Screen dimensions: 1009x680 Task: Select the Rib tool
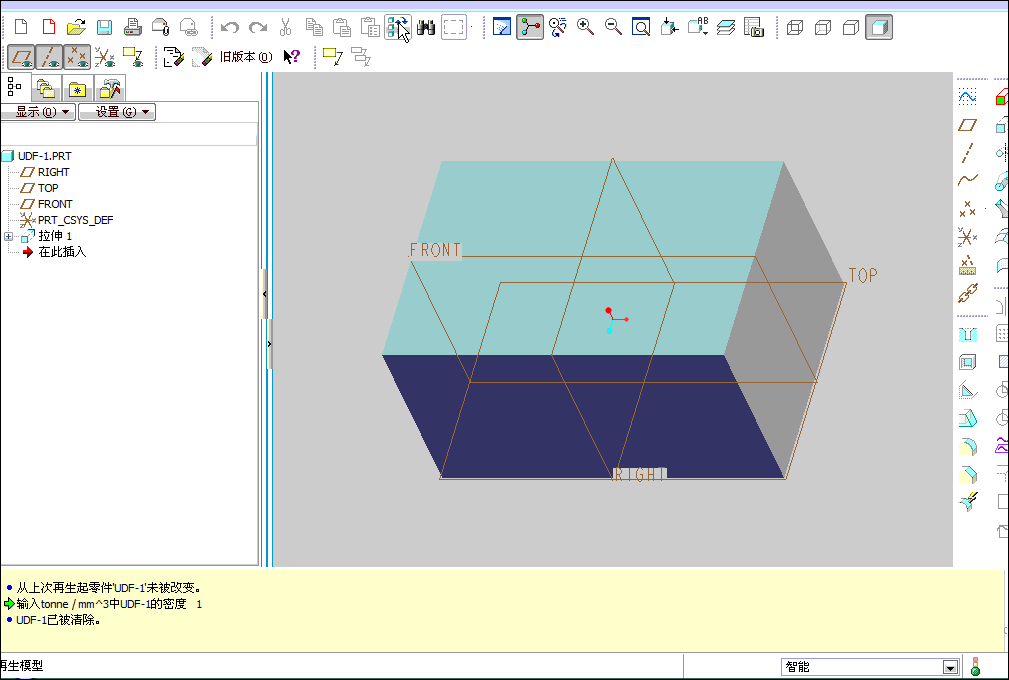click(967, 391)
